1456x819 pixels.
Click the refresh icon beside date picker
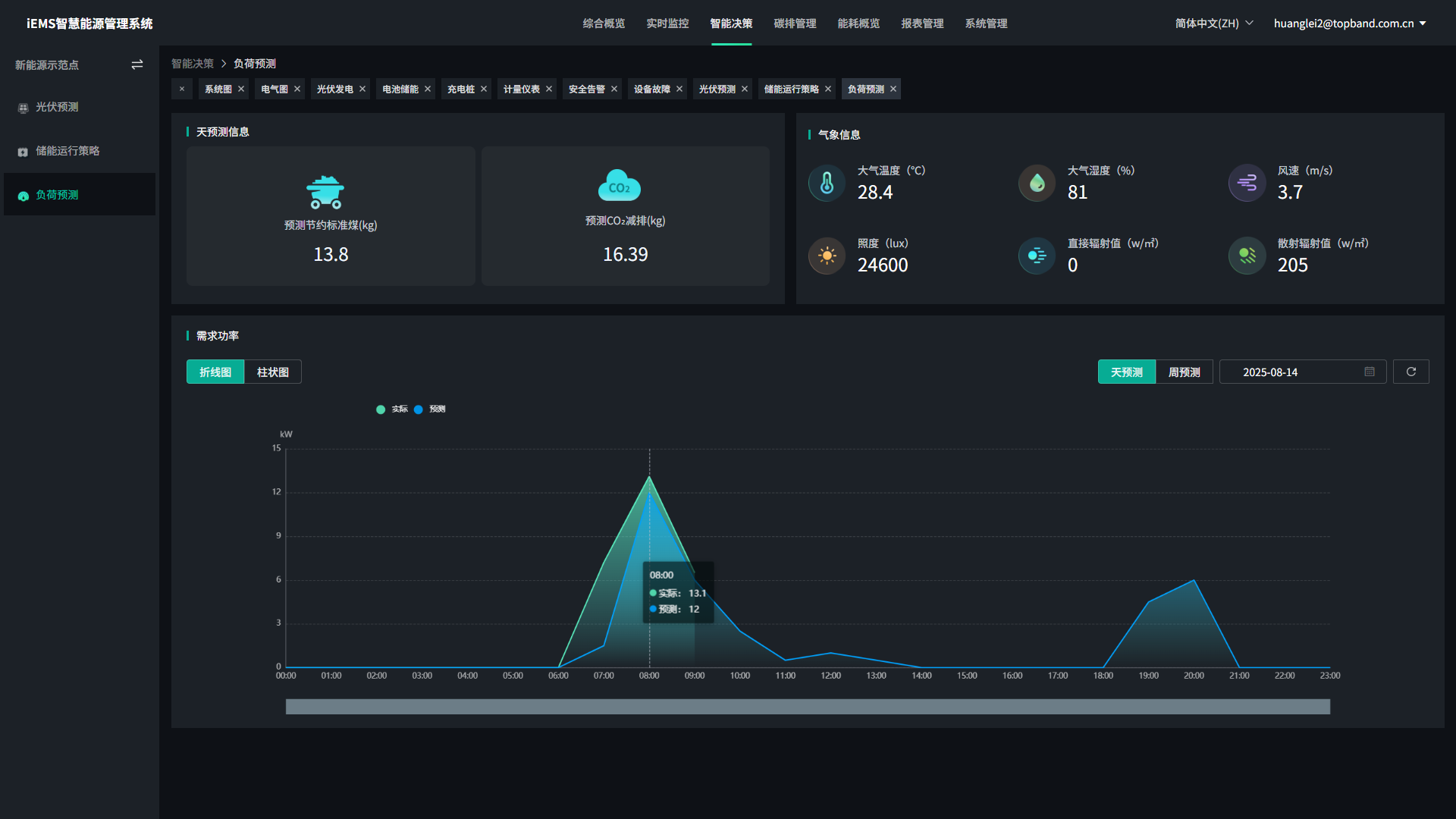[1410, 372]
